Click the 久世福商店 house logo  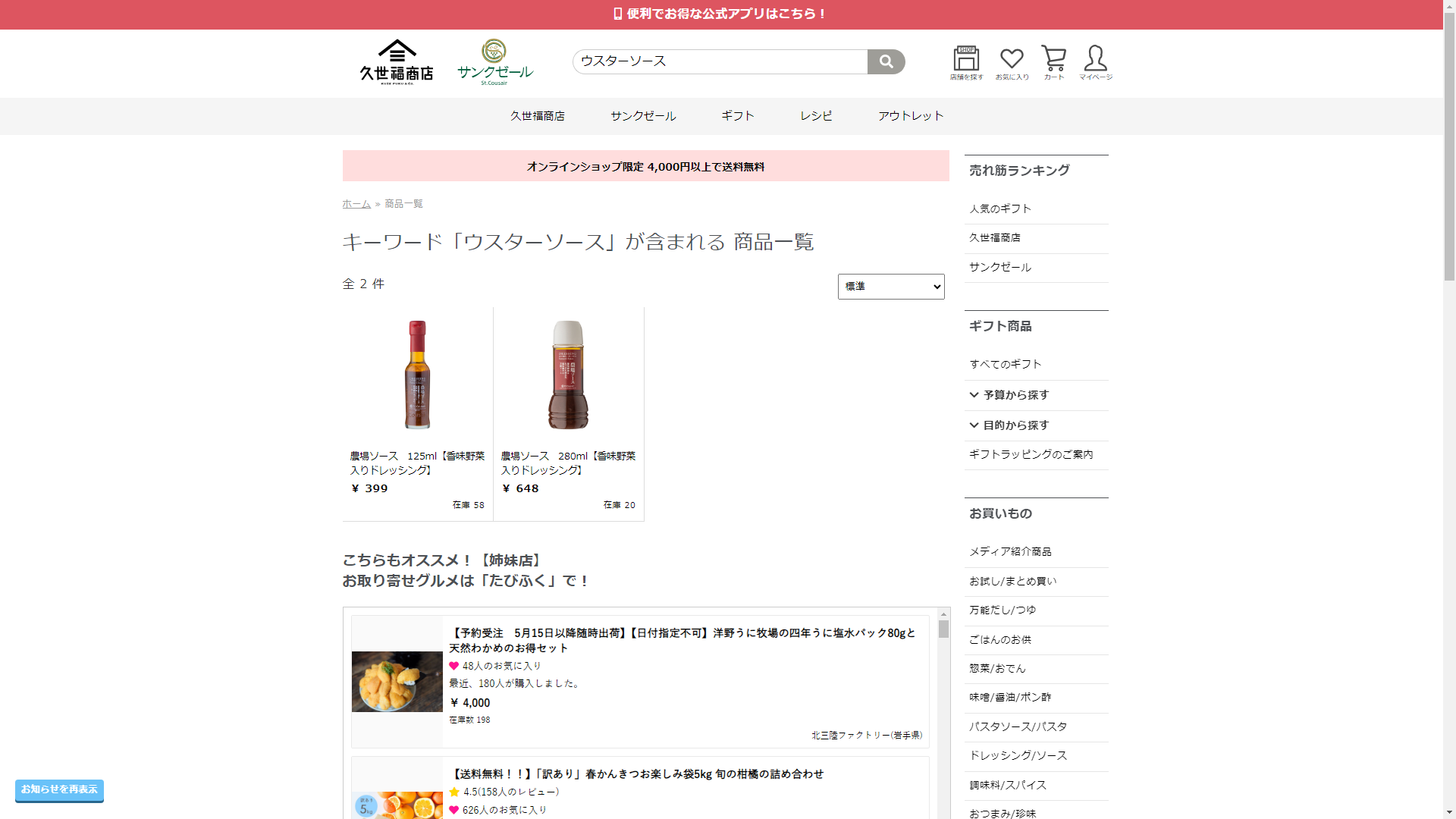(397, 61)
